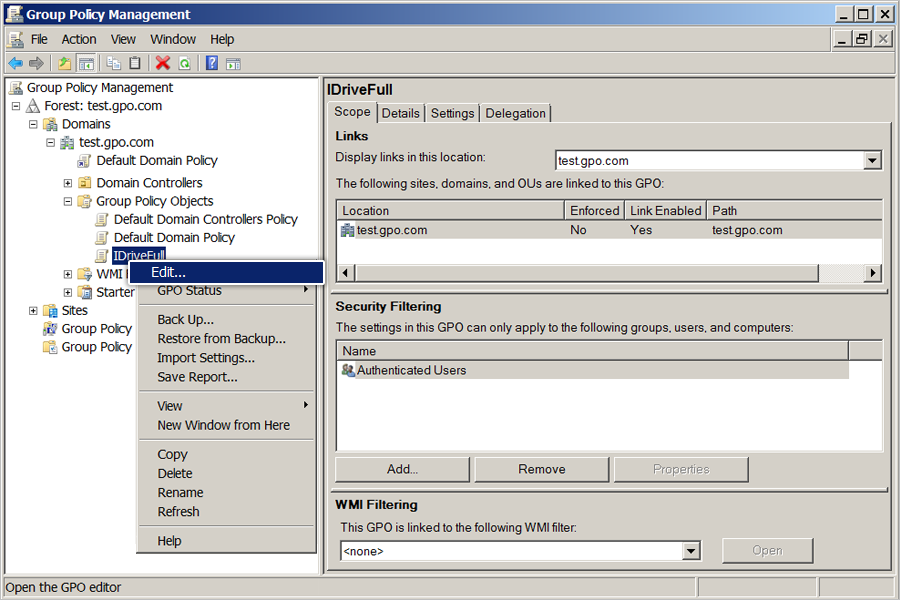
Task: Switch to the Delegation tab
Action: 515,113
